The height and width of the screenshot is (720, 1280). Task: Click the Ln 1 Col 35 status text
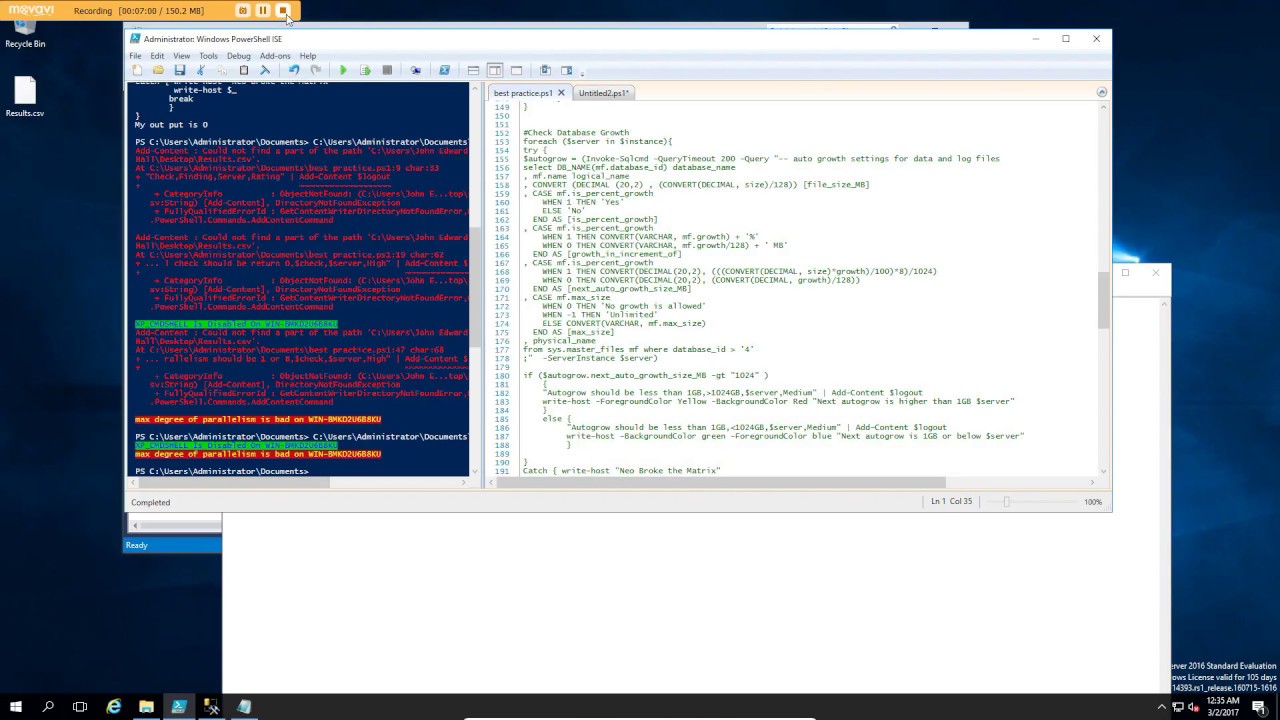click(951, 502)
